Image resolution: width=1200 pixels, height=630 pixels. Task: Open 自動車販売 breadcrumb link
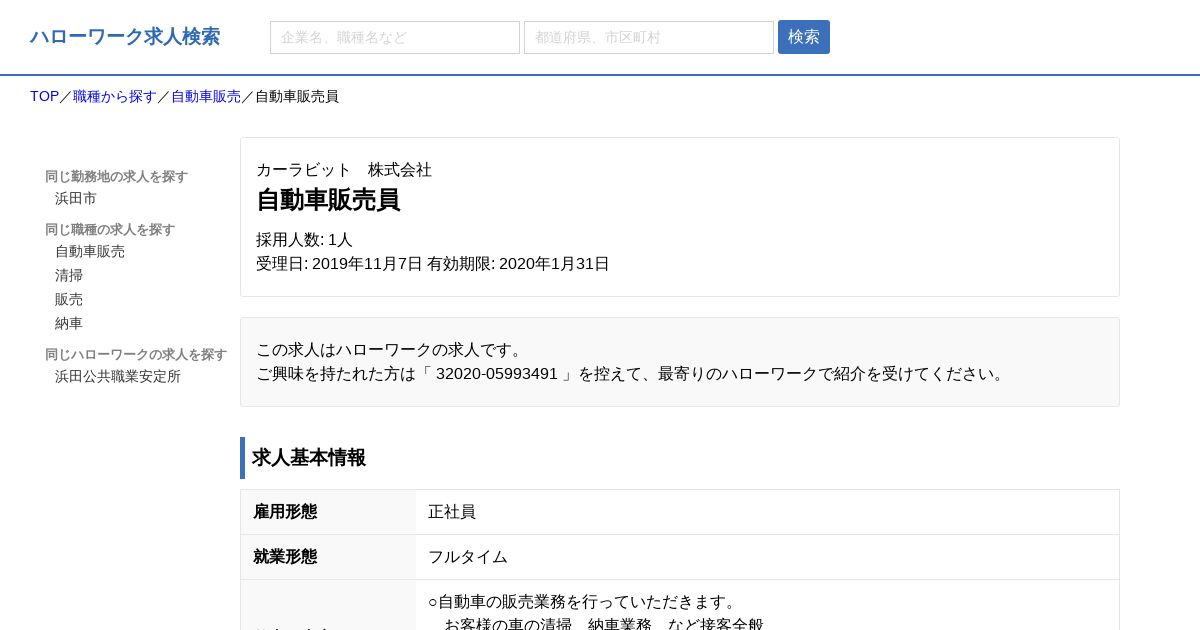click(206, 96)
